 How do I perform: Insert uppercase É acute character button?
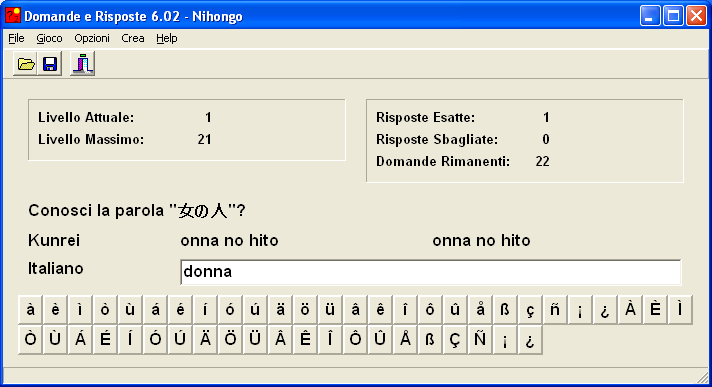coord(105,340)
